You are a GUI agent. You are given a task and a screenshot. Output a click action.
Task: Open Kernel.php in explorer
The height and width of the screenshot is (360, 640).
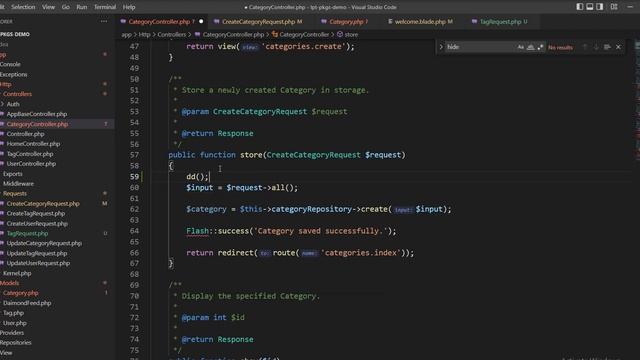[17, 273]
